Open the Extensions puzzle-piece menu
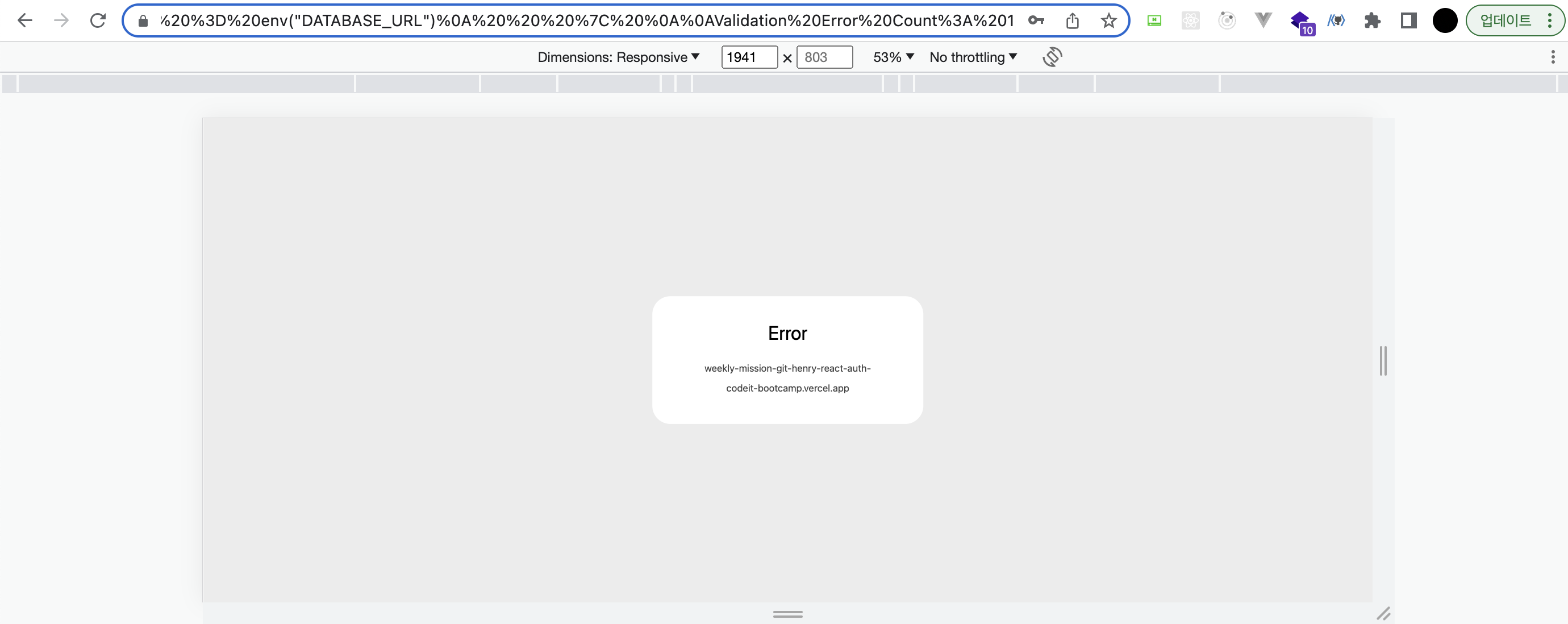 (x=1372, y=20)
